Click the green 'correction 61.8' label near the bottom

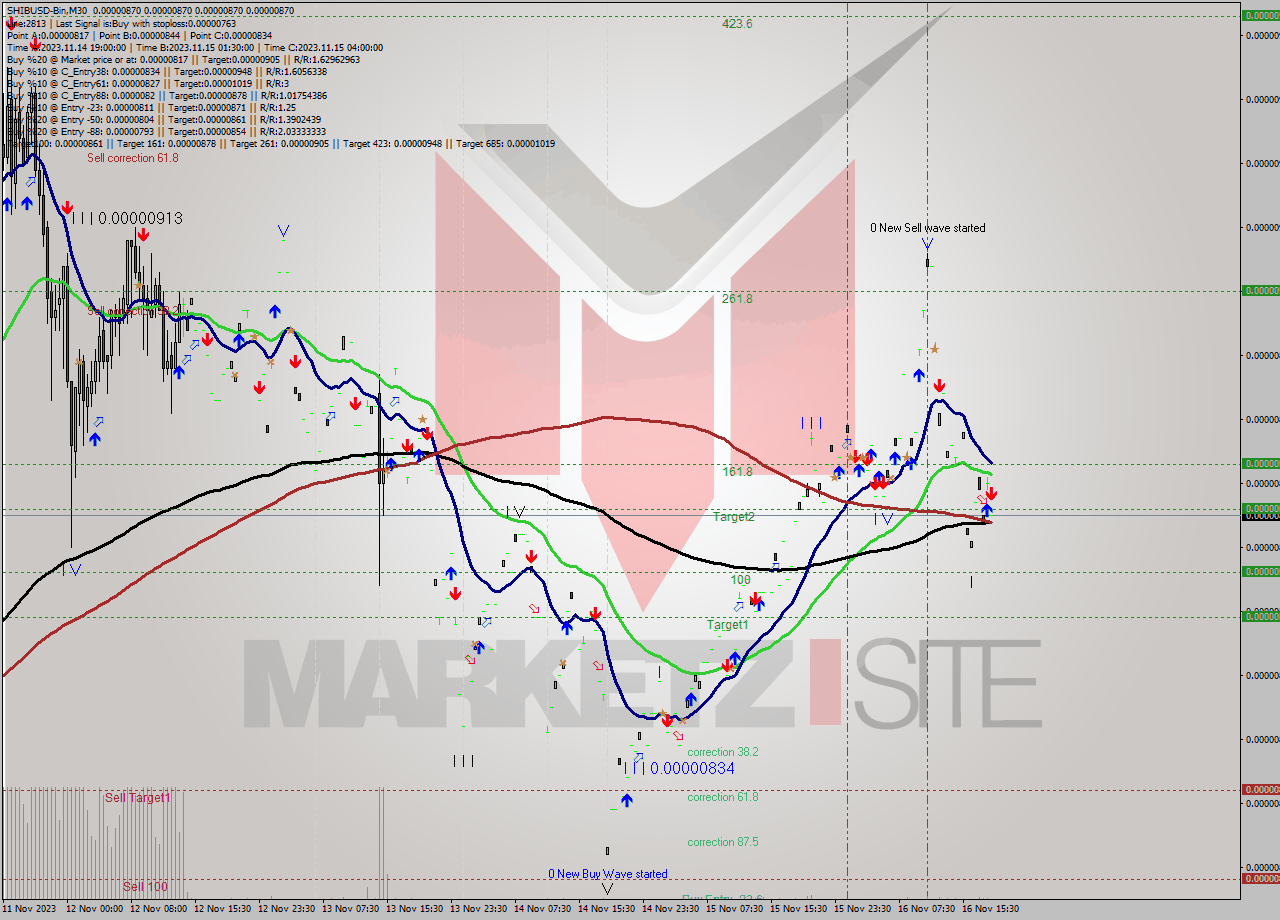[723, 797]
